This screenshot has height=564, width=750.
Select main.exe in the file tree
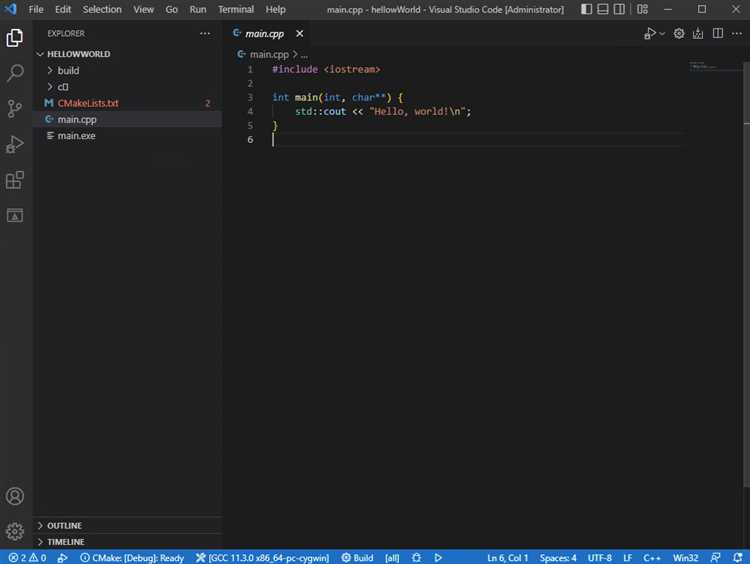127,135
